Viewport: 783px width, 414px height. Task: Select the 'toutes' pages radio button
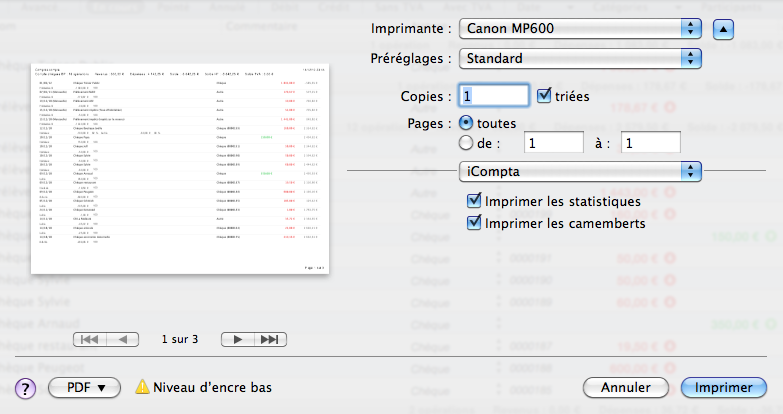pyautogui.click(x=466, y=122)
